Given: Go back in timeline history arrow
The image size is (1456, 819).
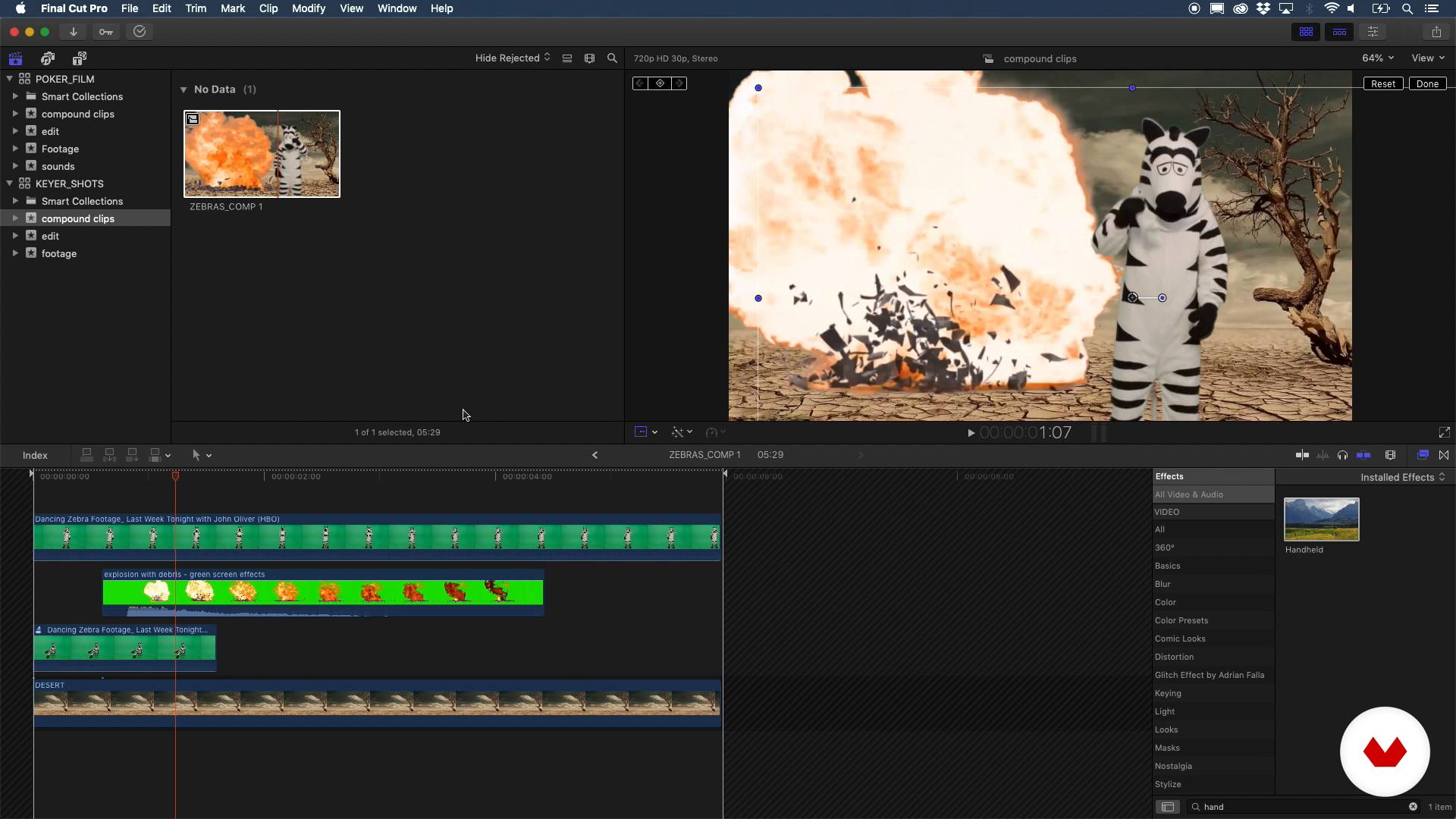Looking at the screenshot, I should [x=595, y=455].
